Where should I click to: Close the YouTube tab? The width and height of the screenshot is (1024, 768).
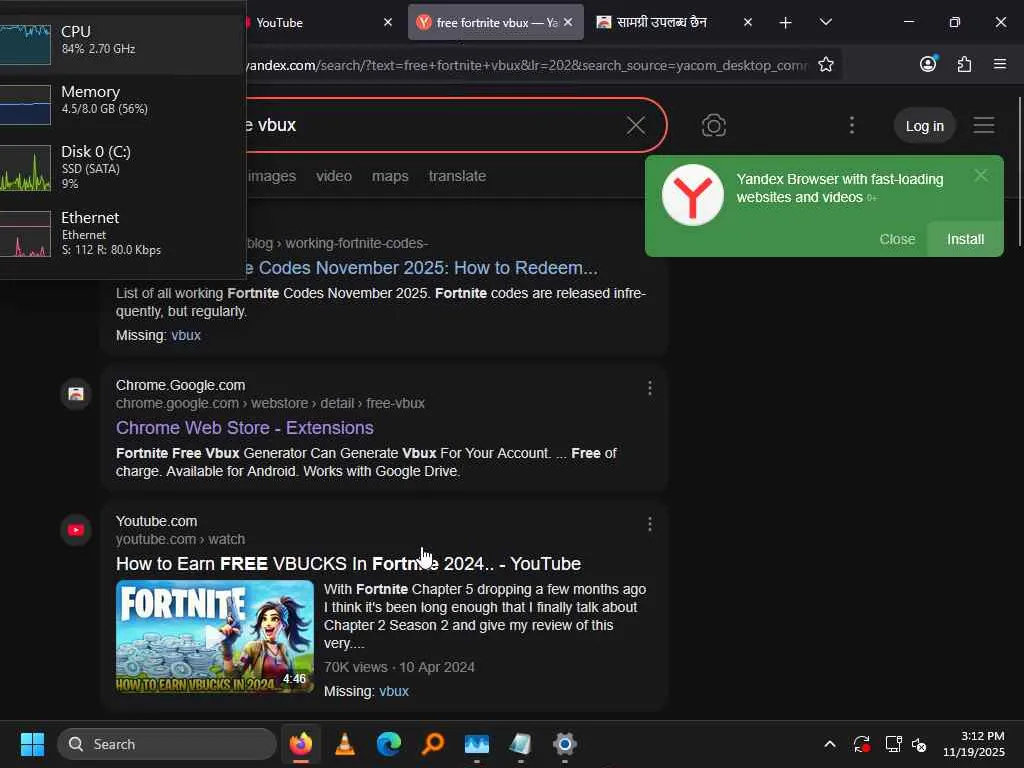click(x=388, y=22)
